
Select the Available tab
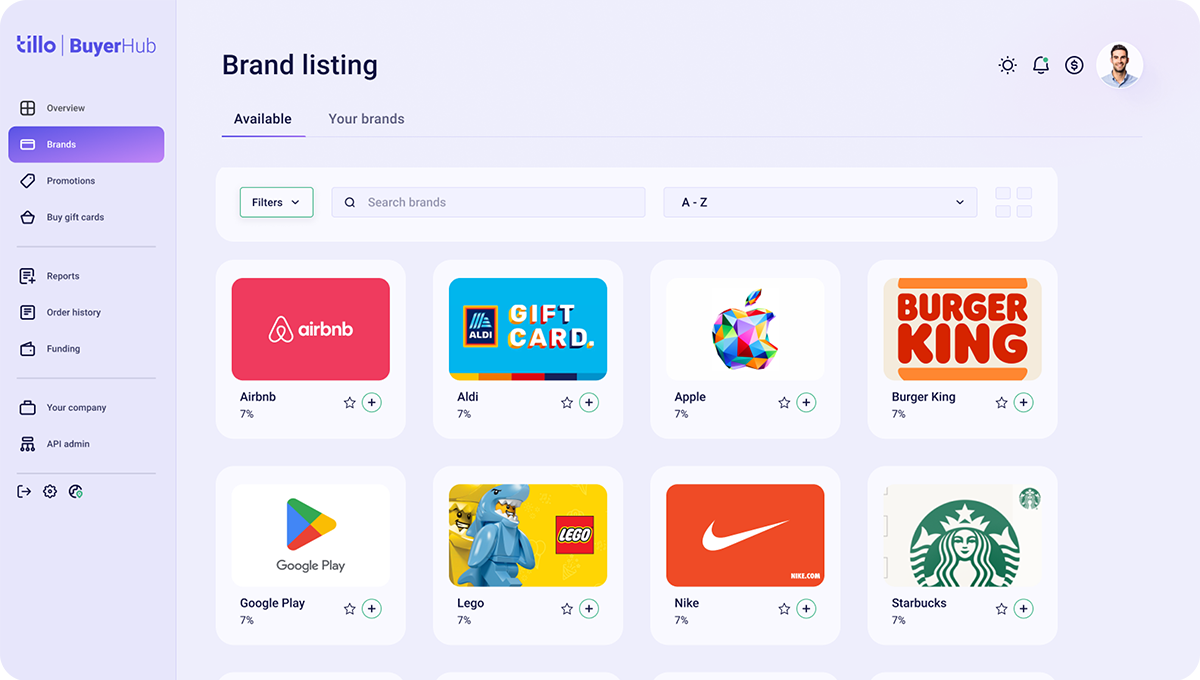(x=262, y=118)
